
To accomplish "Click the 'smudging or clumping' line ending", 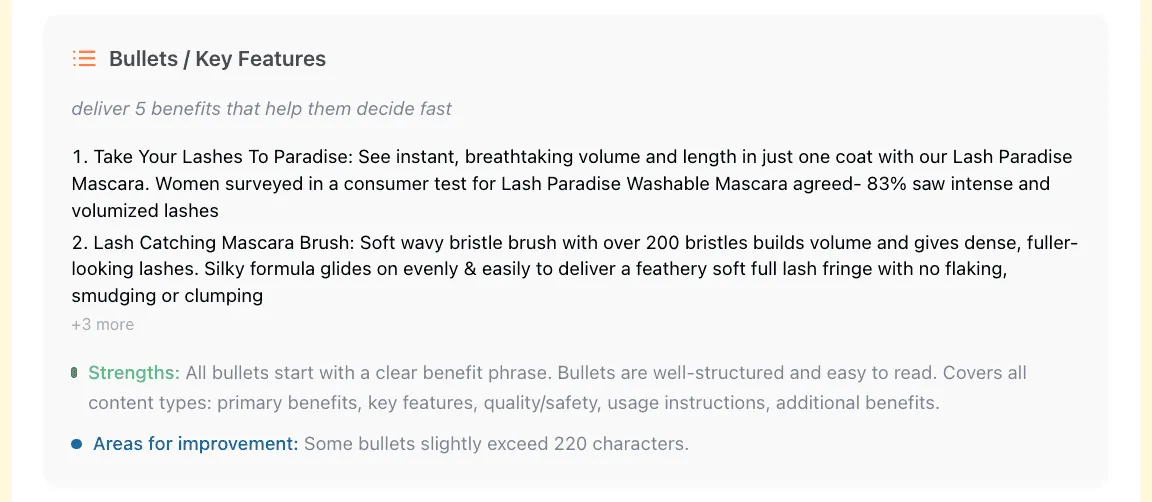I will tap(167, 296).
